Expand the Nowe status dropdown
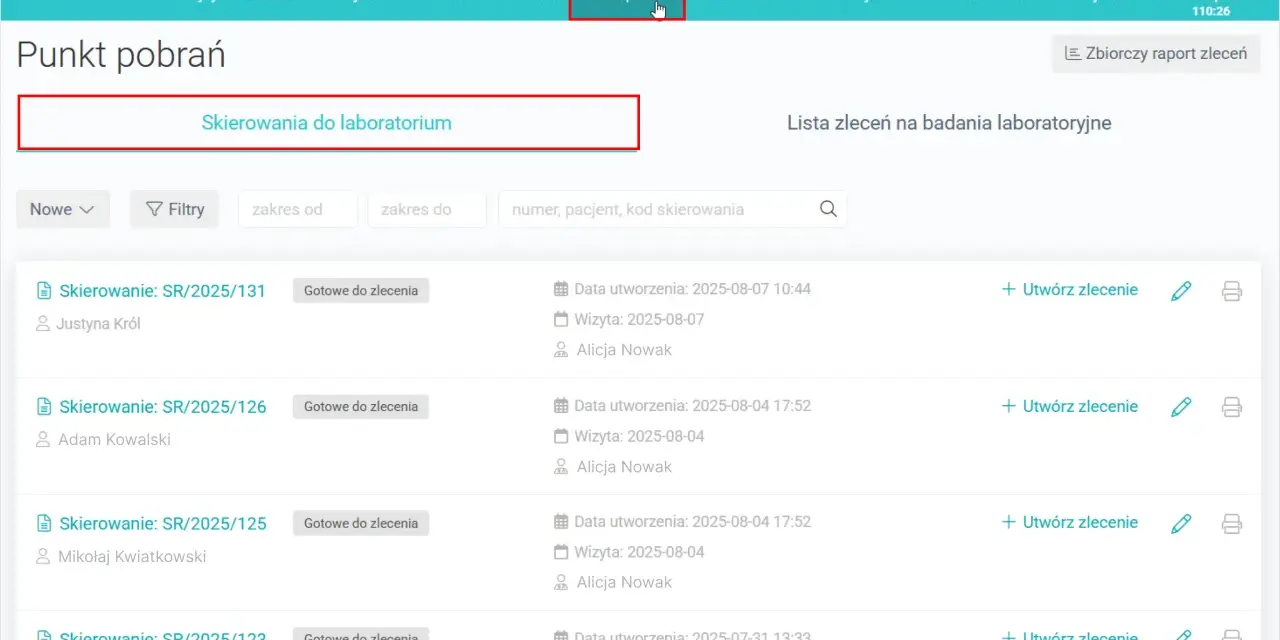 click(62, 209)
